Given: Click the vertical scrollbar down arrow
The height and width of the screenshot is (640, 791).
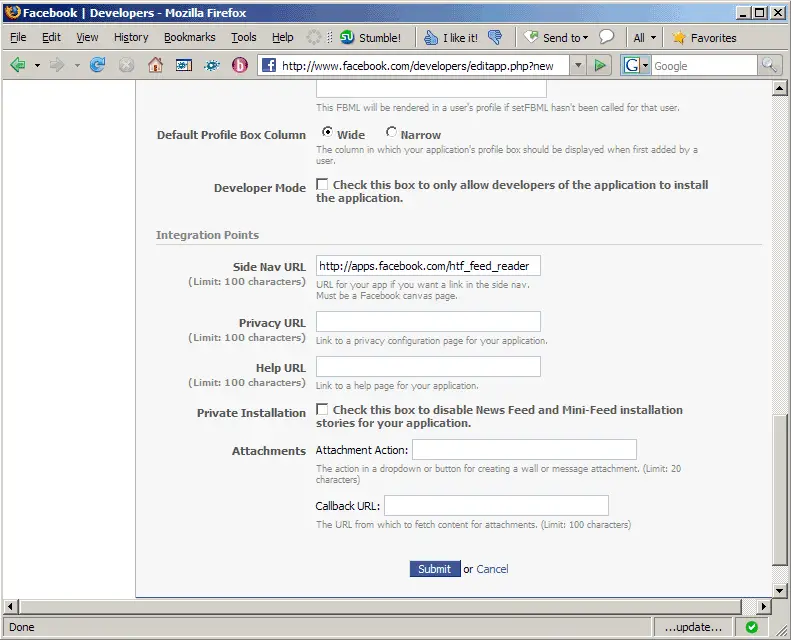Looking at the screenshot, I should point(779,591).
